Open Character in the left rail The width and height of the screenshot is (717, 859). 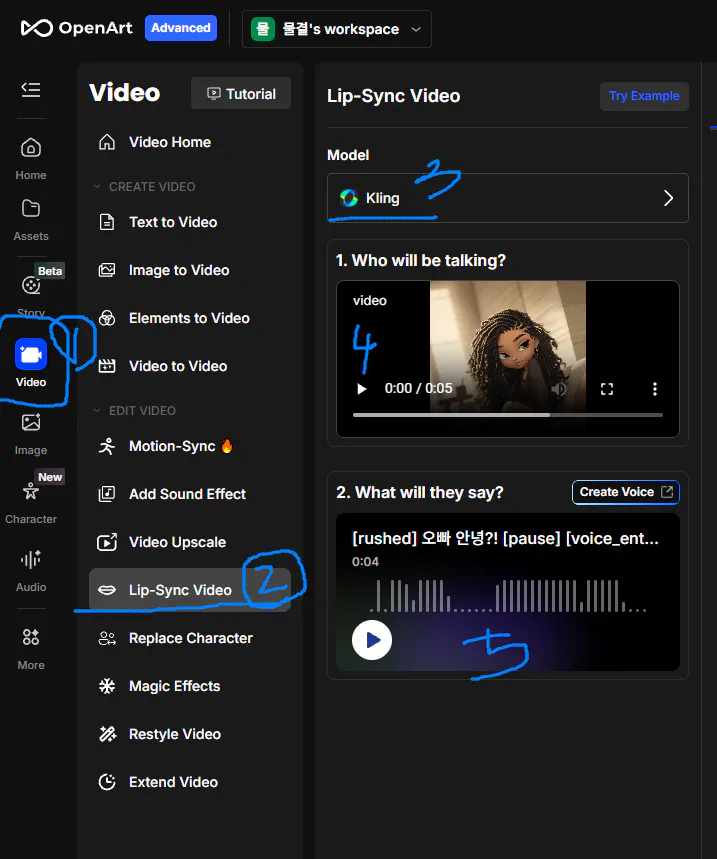pyautogui.click(x=31, y=502)
